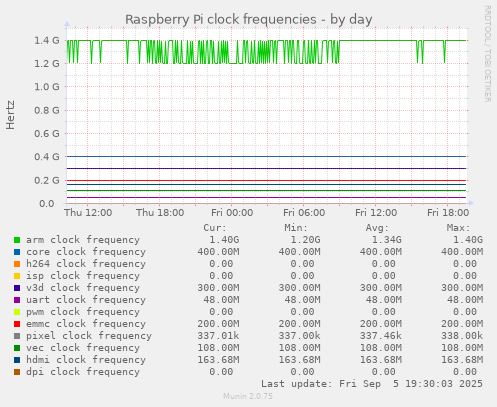
Task: Pick the red emmc clock legend swatch
Action: click(17, 324)
